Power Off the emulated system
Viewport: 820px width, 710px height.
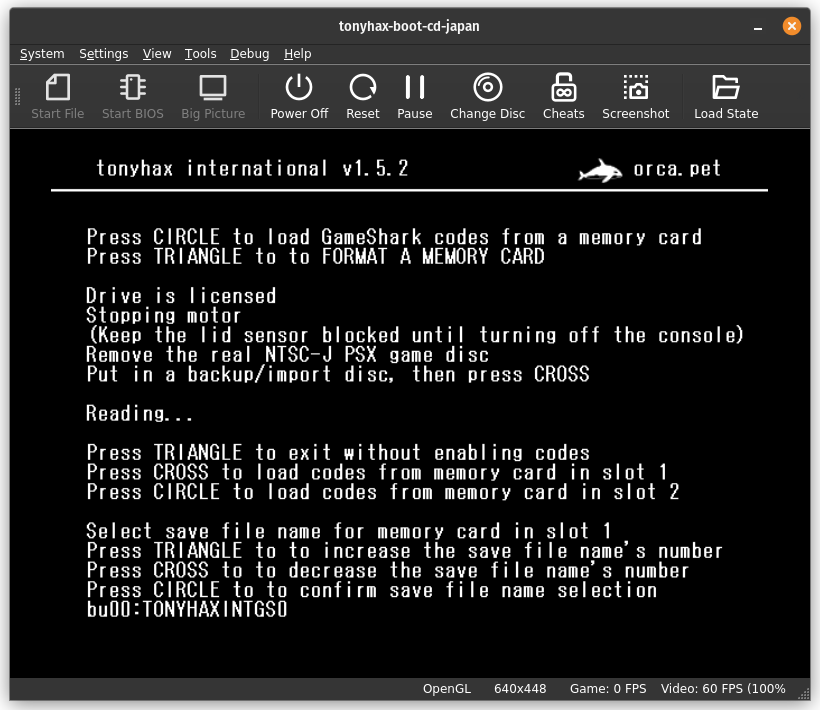(299, 97)
